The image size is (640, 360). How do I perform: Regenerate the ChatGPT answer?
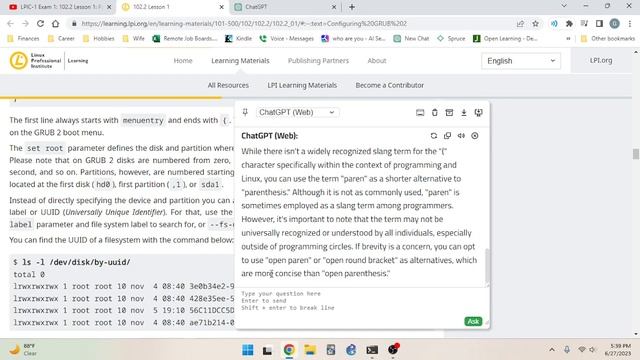pos(433,136)
